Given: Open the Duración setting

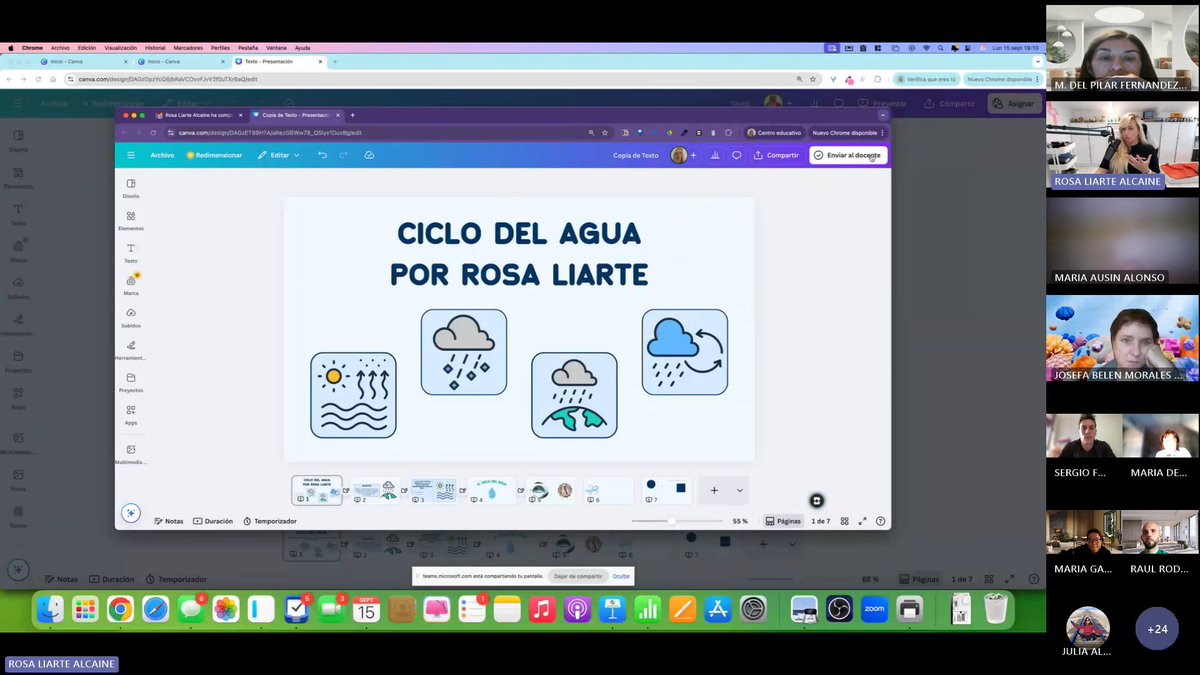Looking at the screenshot, I should 213,521.
